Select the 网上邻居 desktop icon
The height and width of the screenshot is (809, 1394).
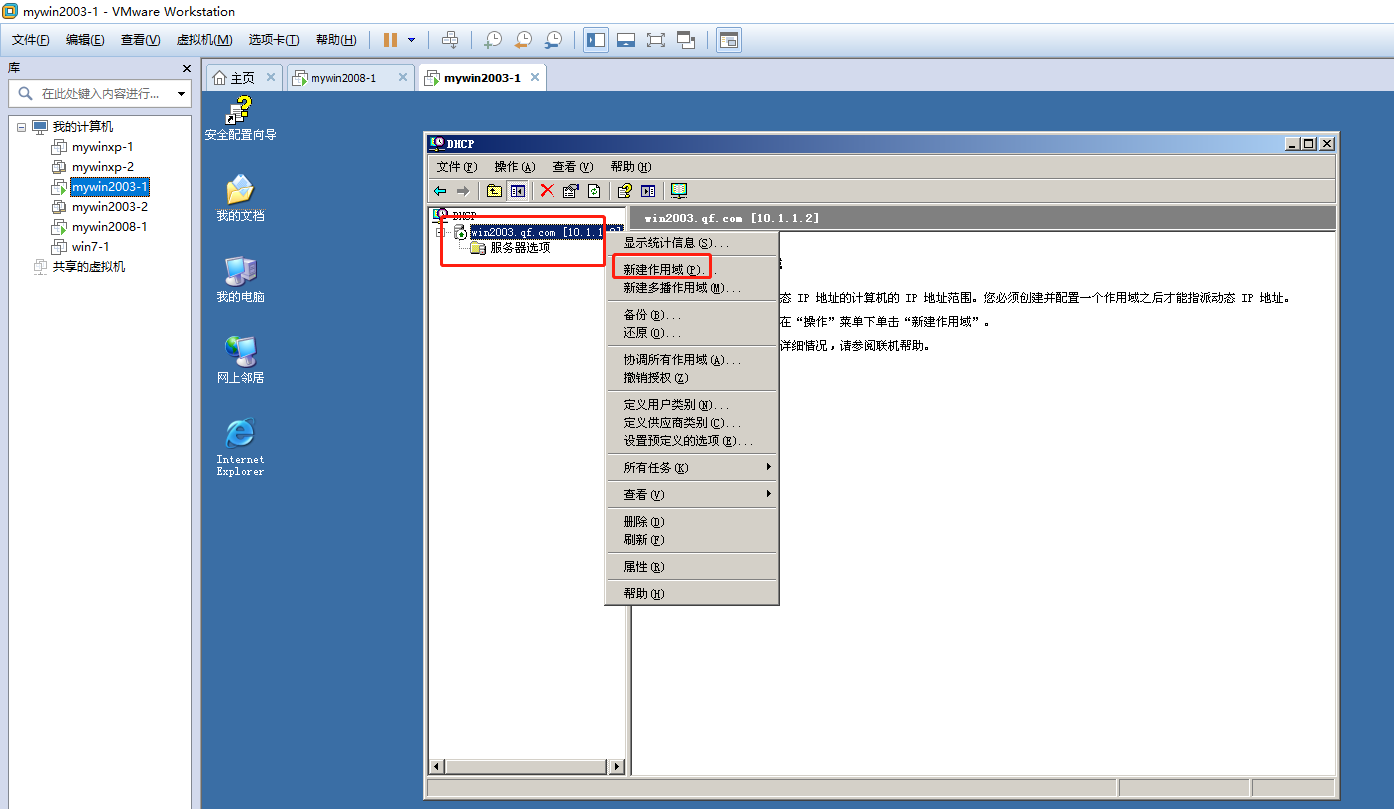[x=240, y=360]
